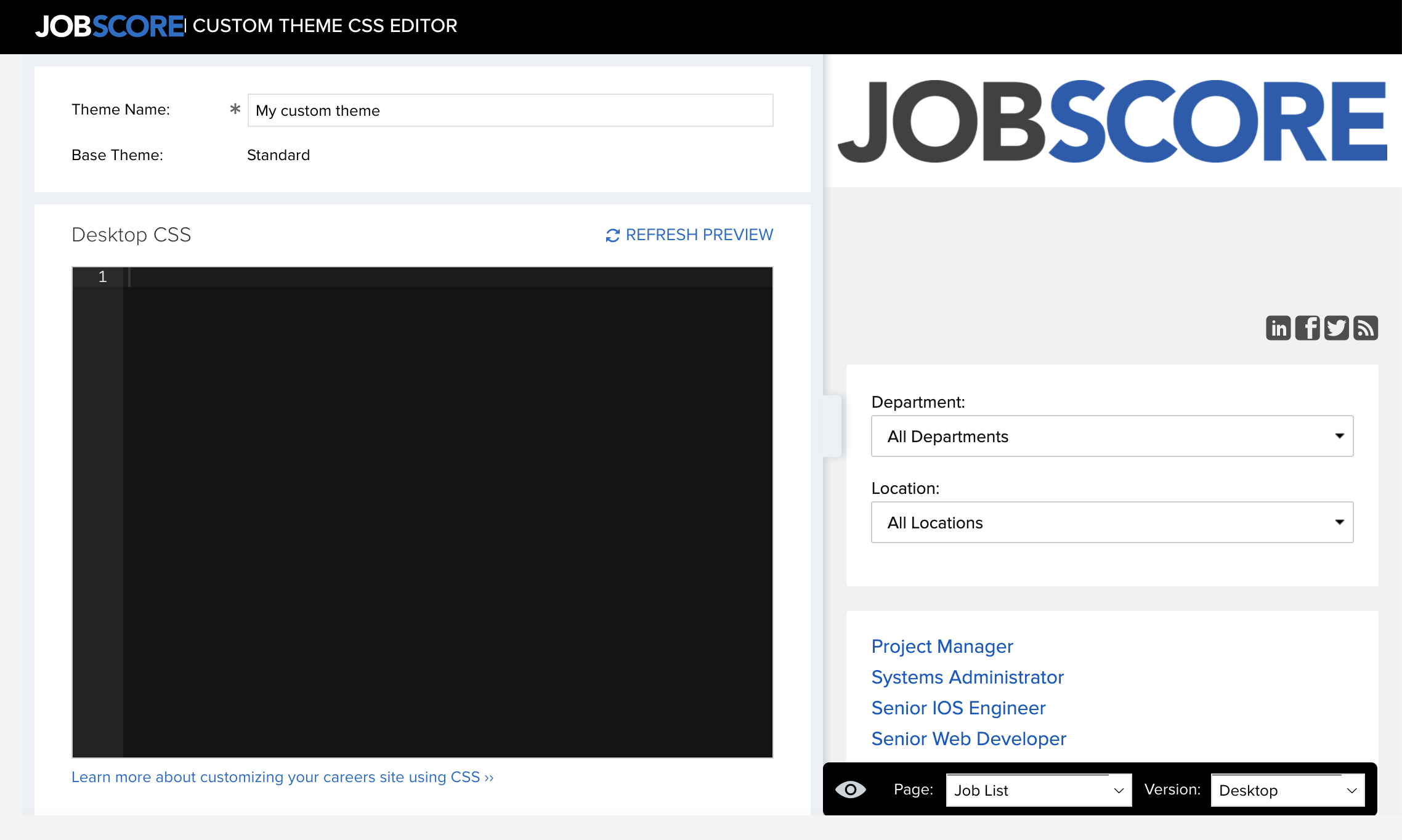1402x840 pixels.
Task: Open the Page selector showing Job List
Action: (1039, 790)
